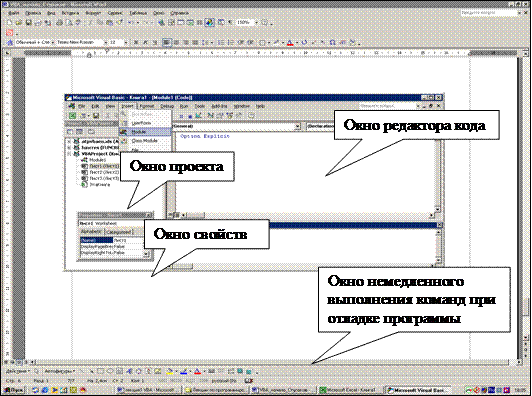Click the Insert Table icon
Screen dimensions: 532x396
pos(181,22)
